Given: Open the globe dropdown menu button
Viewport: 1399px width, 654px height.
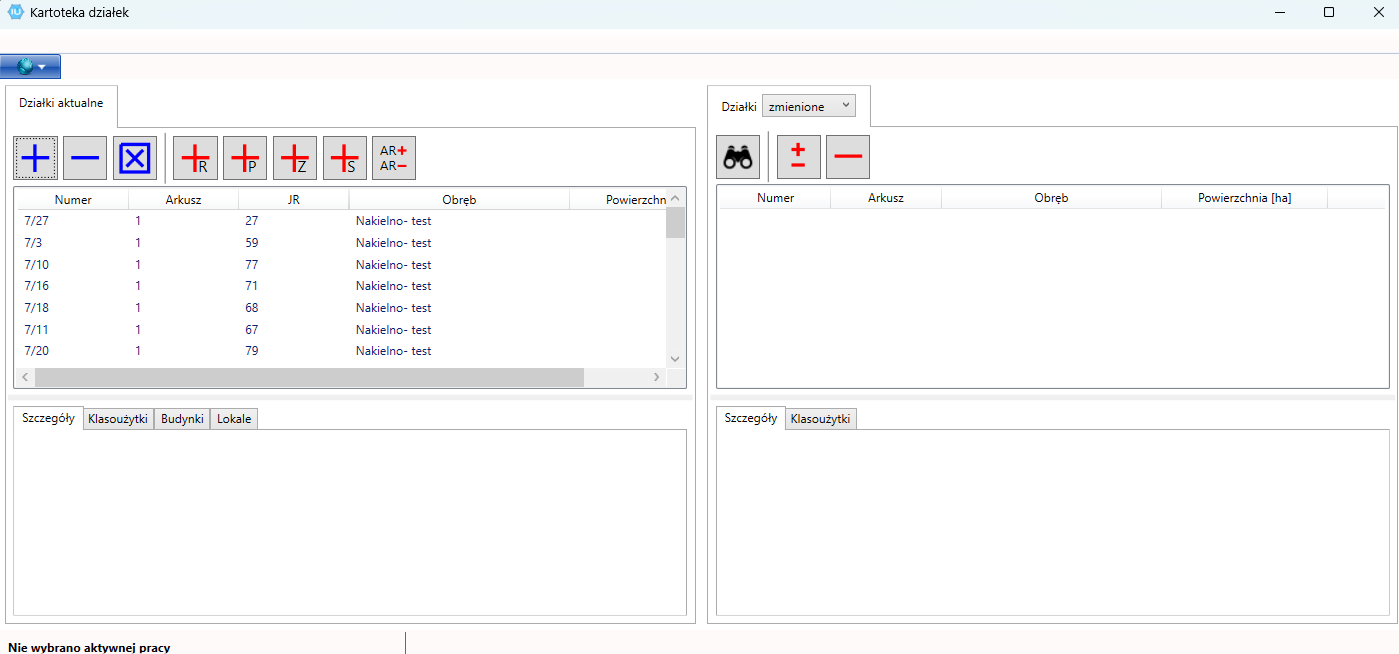Looking at the screenshot, I should coord(31,67).
